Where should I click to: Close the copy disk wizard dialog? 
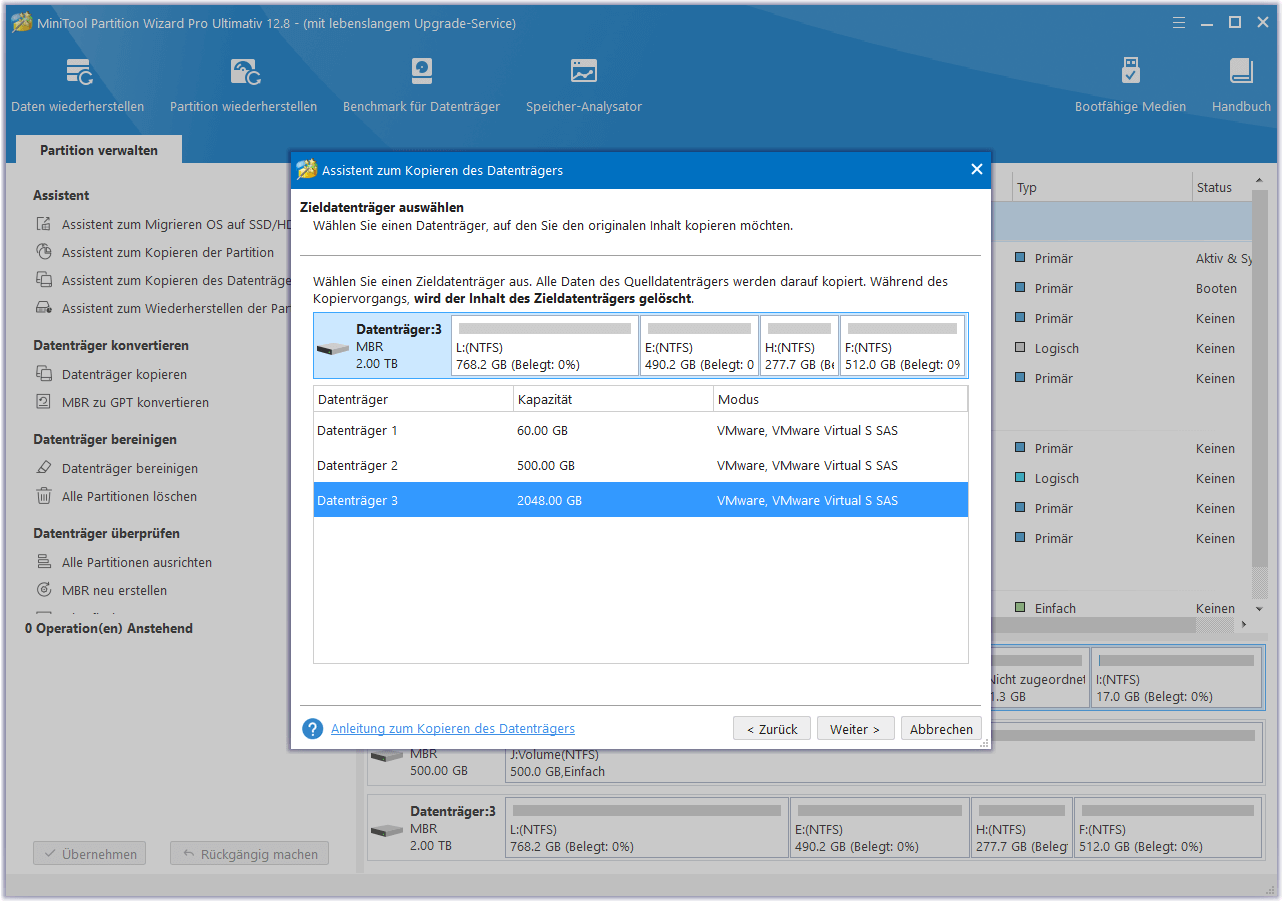pyautogui.click(x=977, y=170)
